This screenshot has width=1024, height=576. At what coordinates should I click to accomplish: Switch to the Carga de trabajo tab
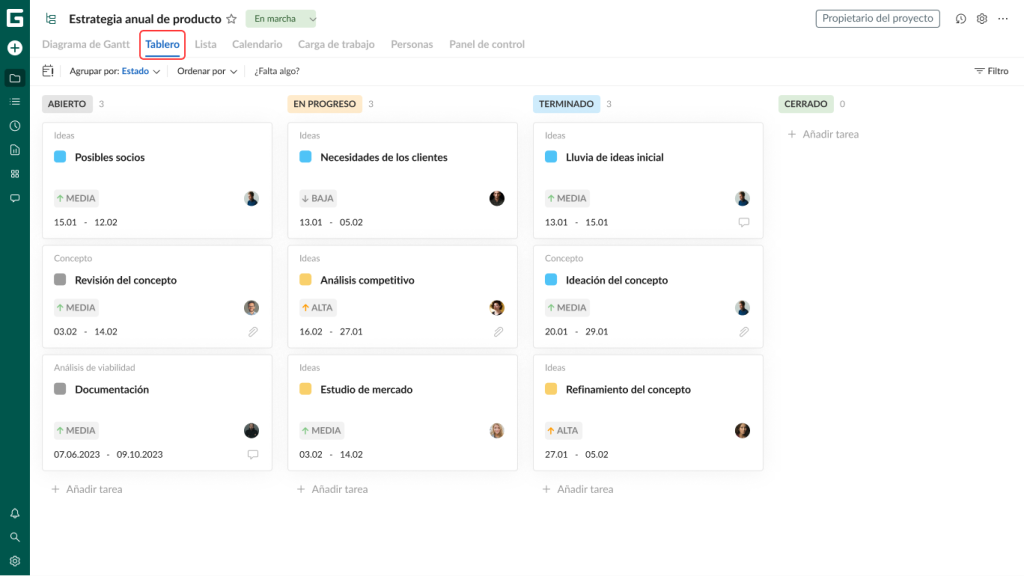click(x=336, y=44)
